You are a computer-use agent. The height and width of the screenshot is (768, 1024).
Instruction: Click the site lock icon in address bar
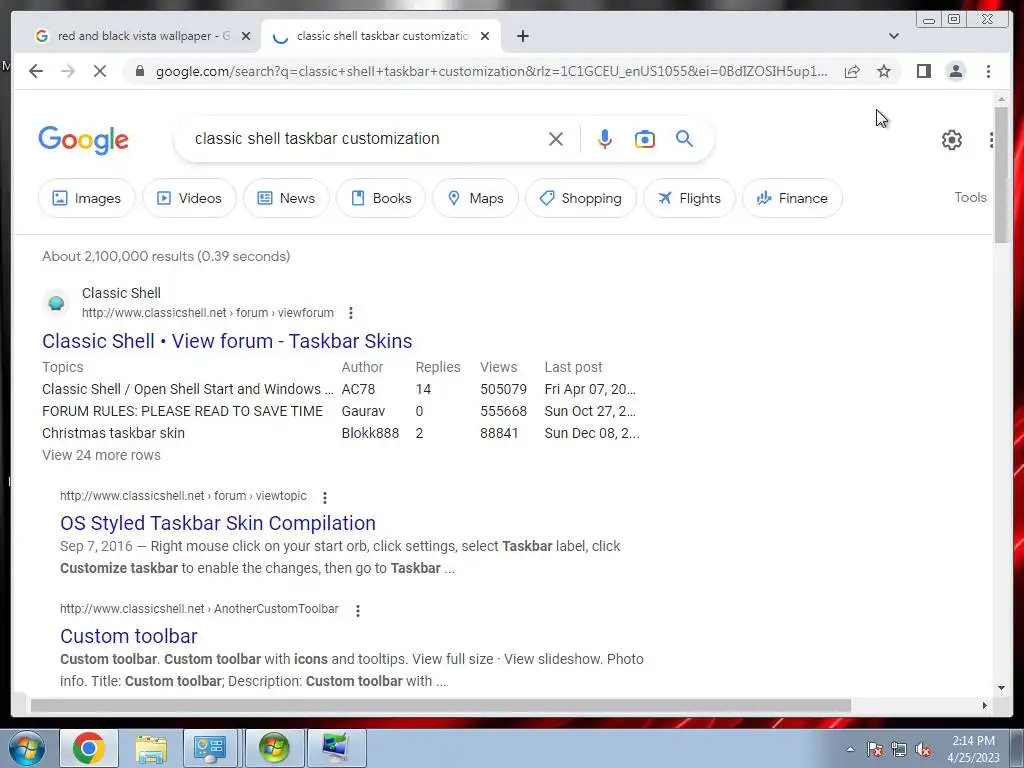pos(140,71)
